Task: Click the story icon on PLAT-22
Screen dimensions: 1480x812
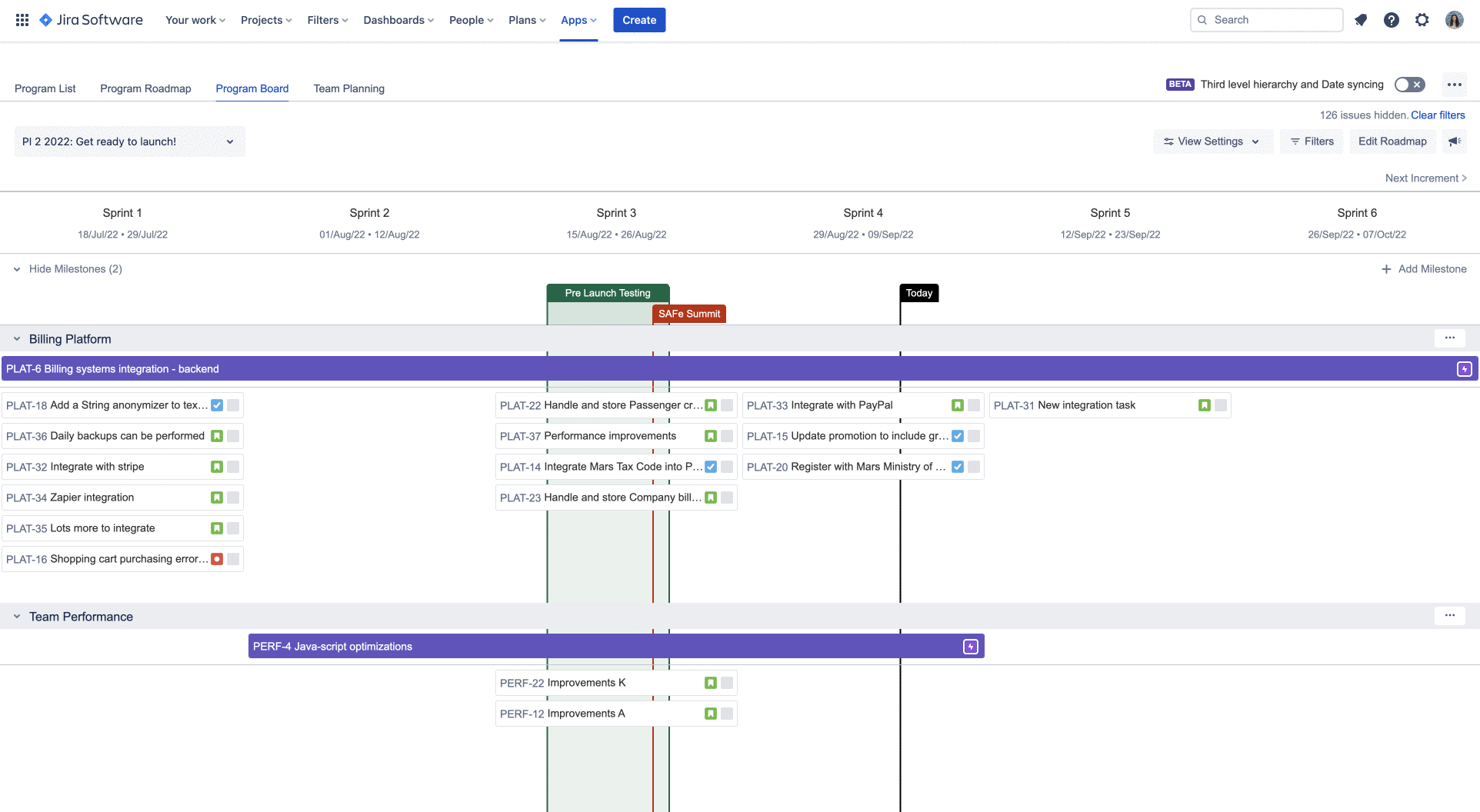Action: click(x=711, y=405)
